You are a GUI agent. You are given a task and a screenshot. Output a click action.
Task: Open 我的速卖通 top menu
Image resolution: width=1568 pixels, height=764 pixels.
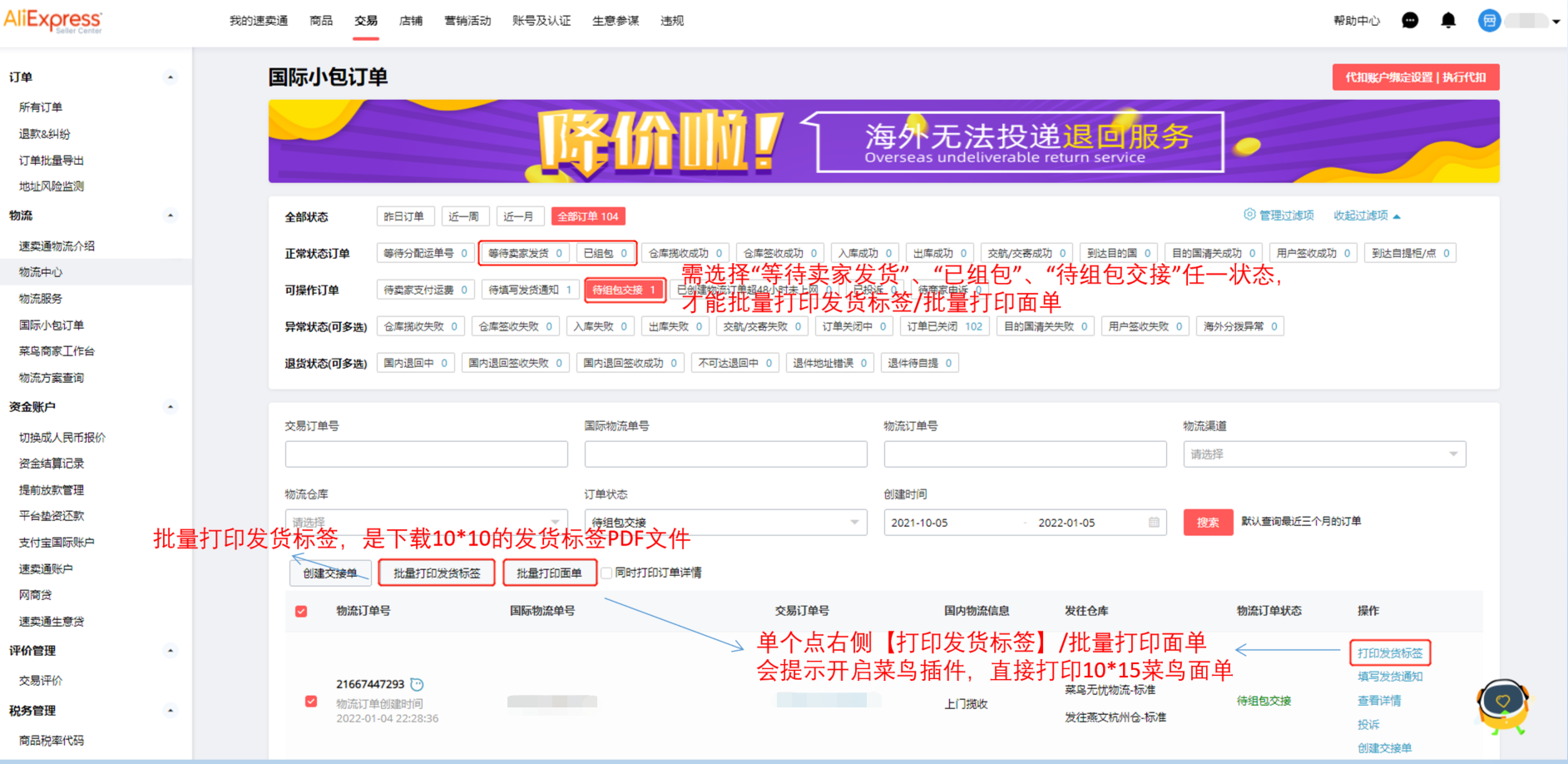pyautogui.click(x=259, y=21)
